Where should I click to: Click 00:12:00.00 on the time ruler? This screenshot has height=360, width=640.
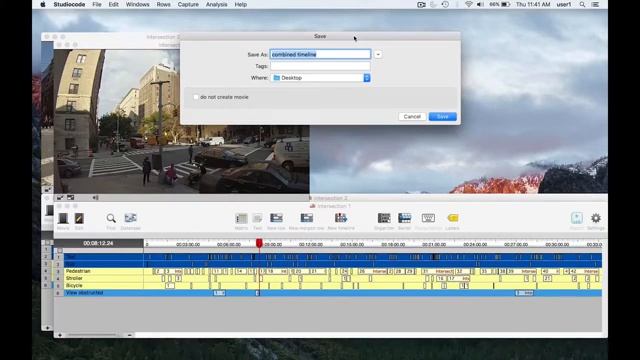311,244
